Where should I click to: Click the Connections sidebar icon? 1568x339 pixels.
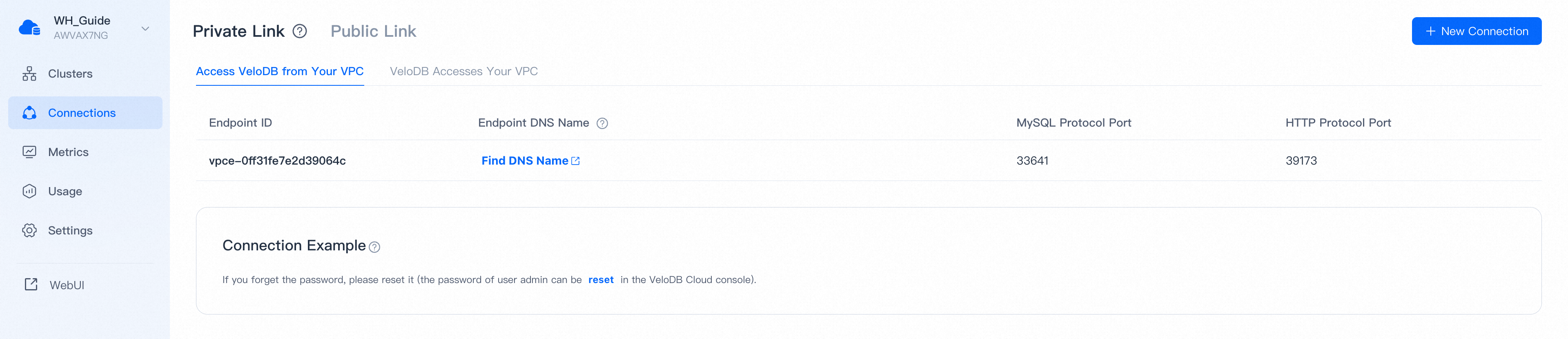click(x=29, y=113)
